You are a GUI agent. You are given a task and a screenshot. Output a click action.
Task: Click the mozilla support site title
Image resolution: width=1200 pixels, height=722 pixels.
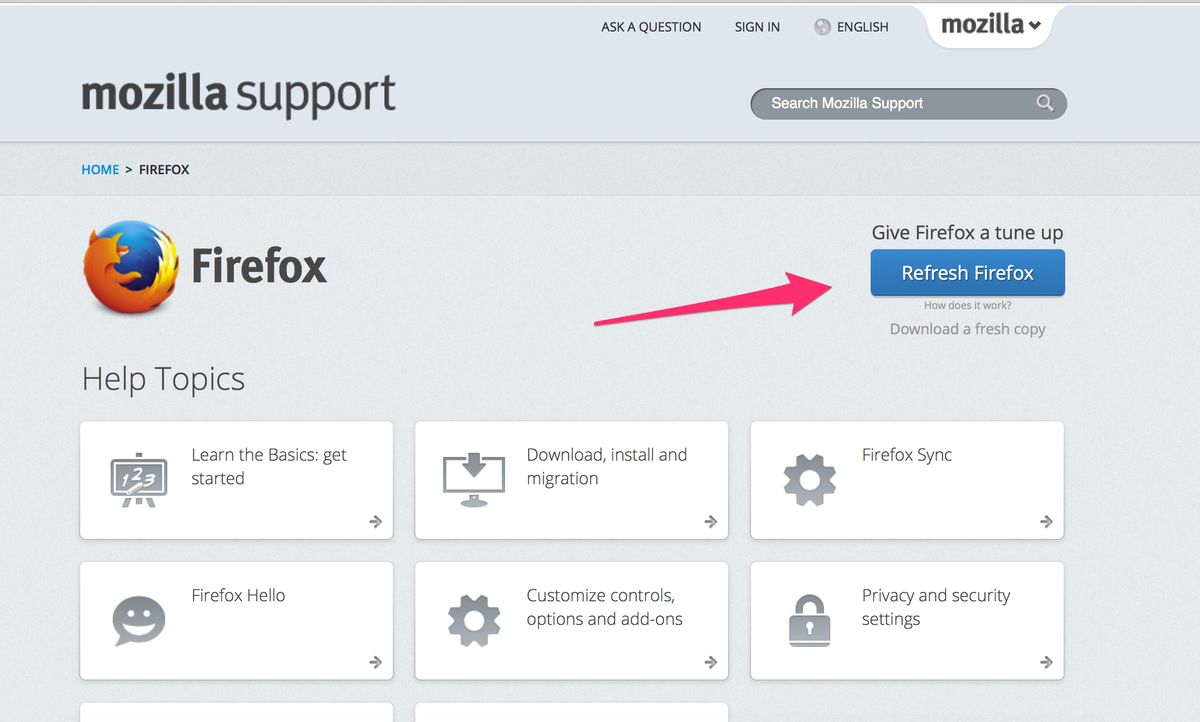click(238, 95)
